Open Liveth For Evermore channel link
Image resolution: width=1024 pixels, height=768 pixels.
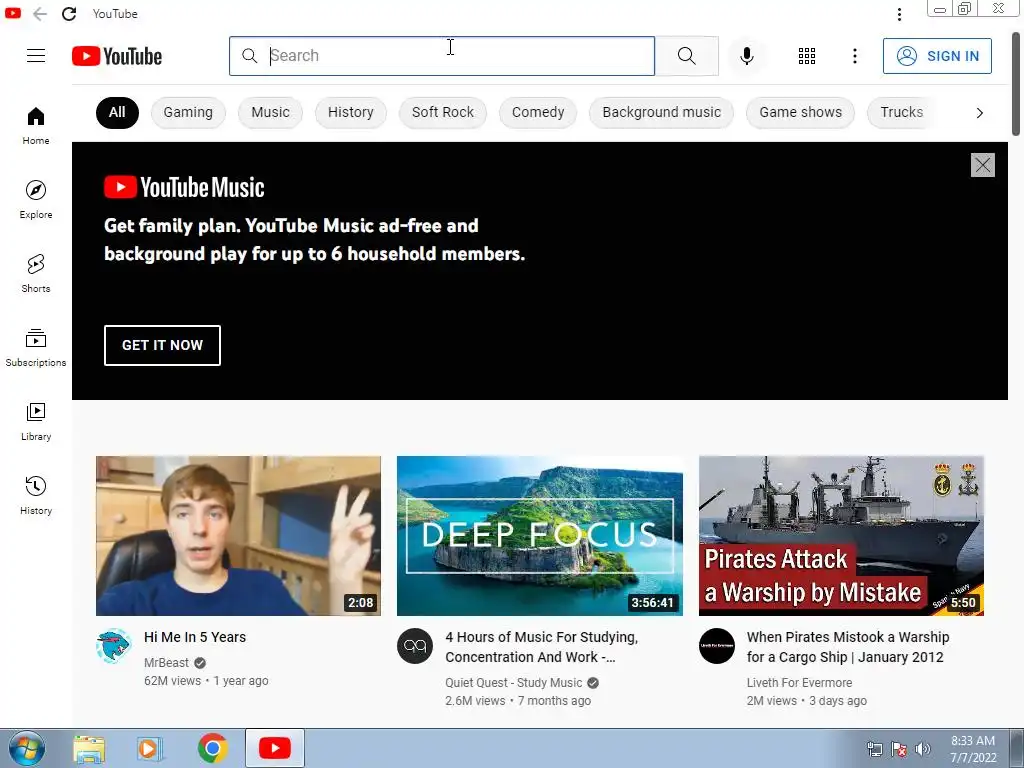[799, 682]
